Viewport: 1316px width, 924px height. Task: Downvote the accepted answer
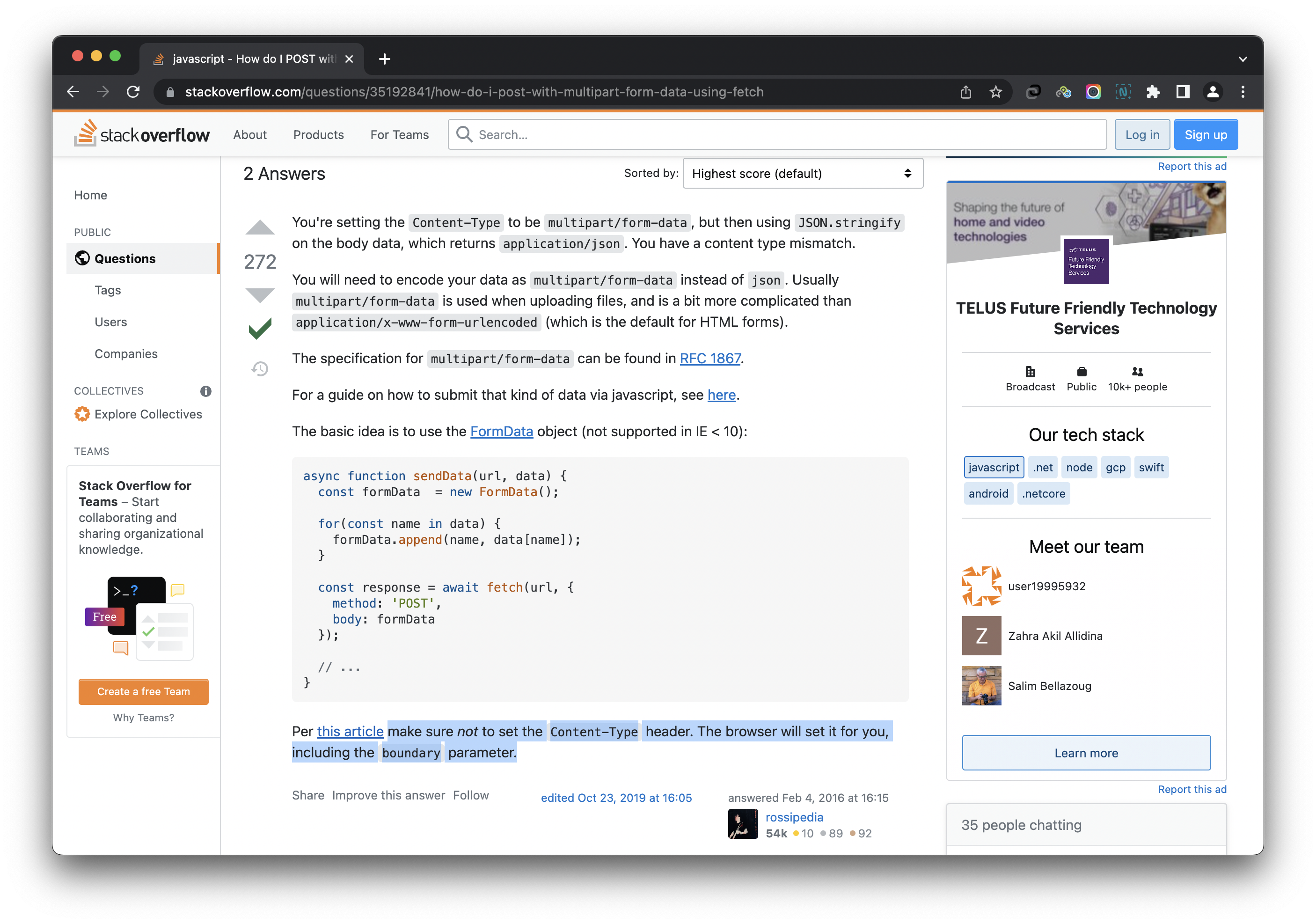(x=260, y=295)
